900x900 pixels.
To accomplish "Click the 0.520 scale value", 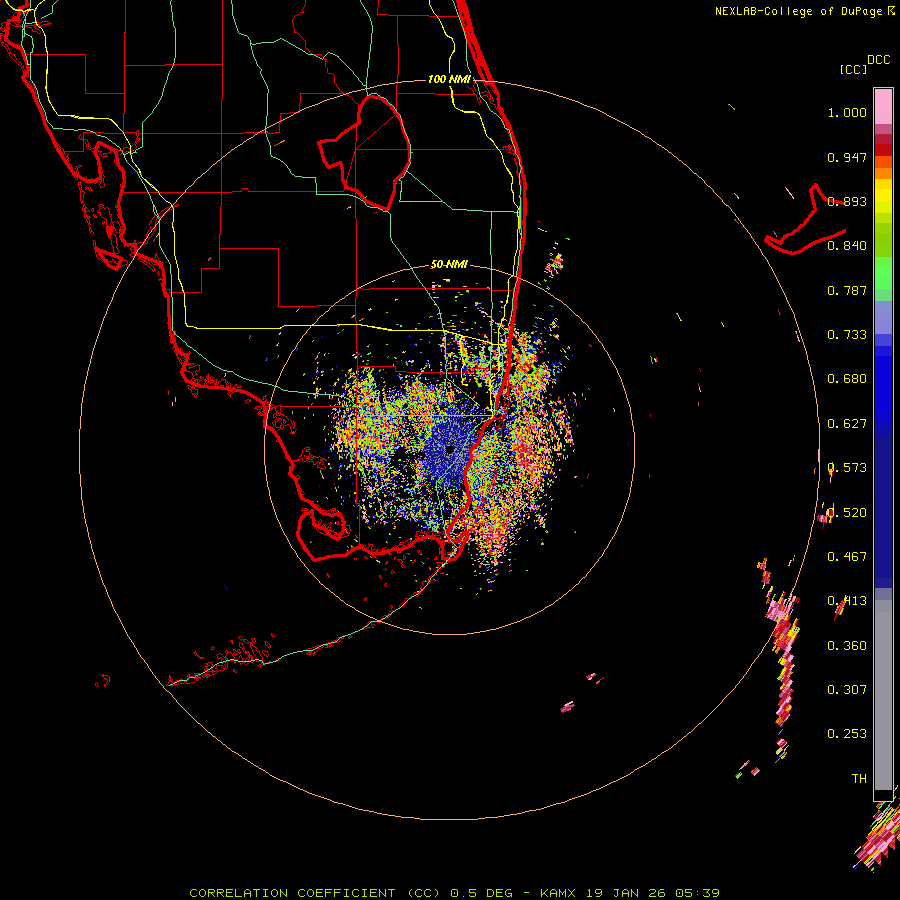I will (x=847, y=512).
